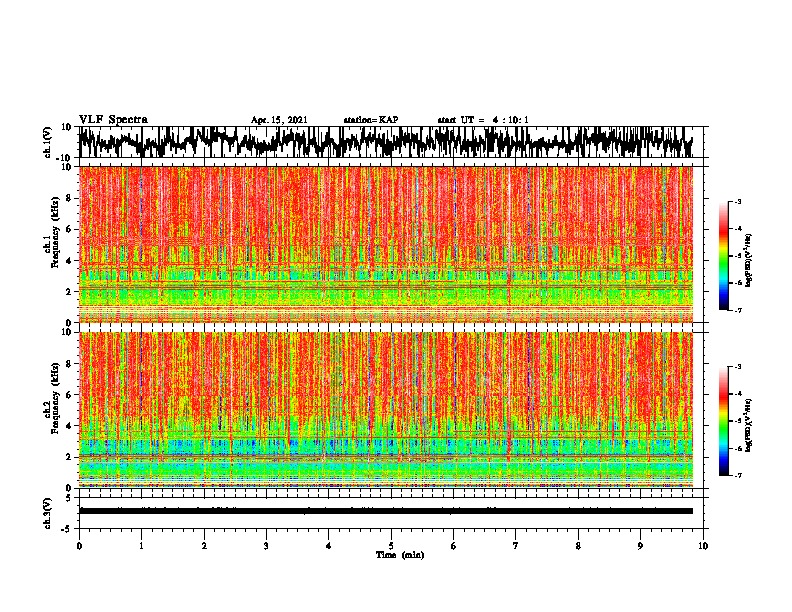
Task: Click the 'station=KAP' label
Action: (371, 120)
